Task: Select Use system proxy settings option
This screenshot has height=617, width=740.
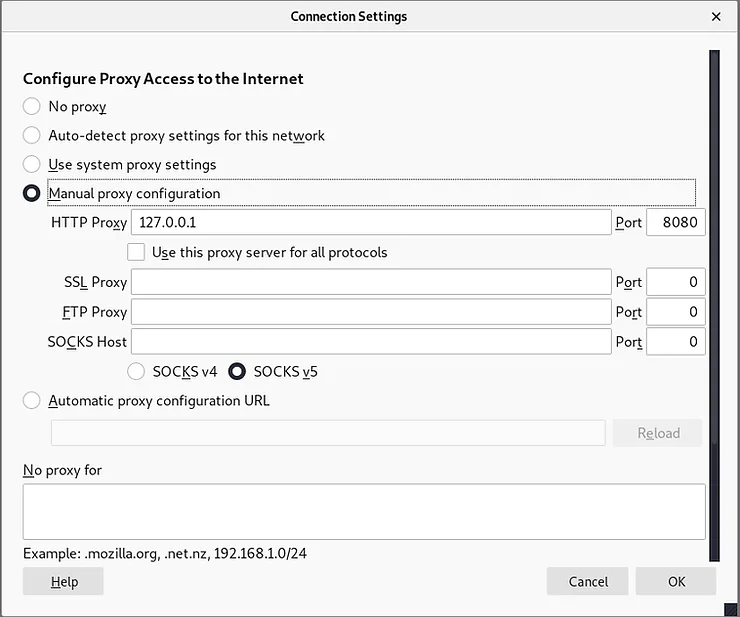Action: 32,164
